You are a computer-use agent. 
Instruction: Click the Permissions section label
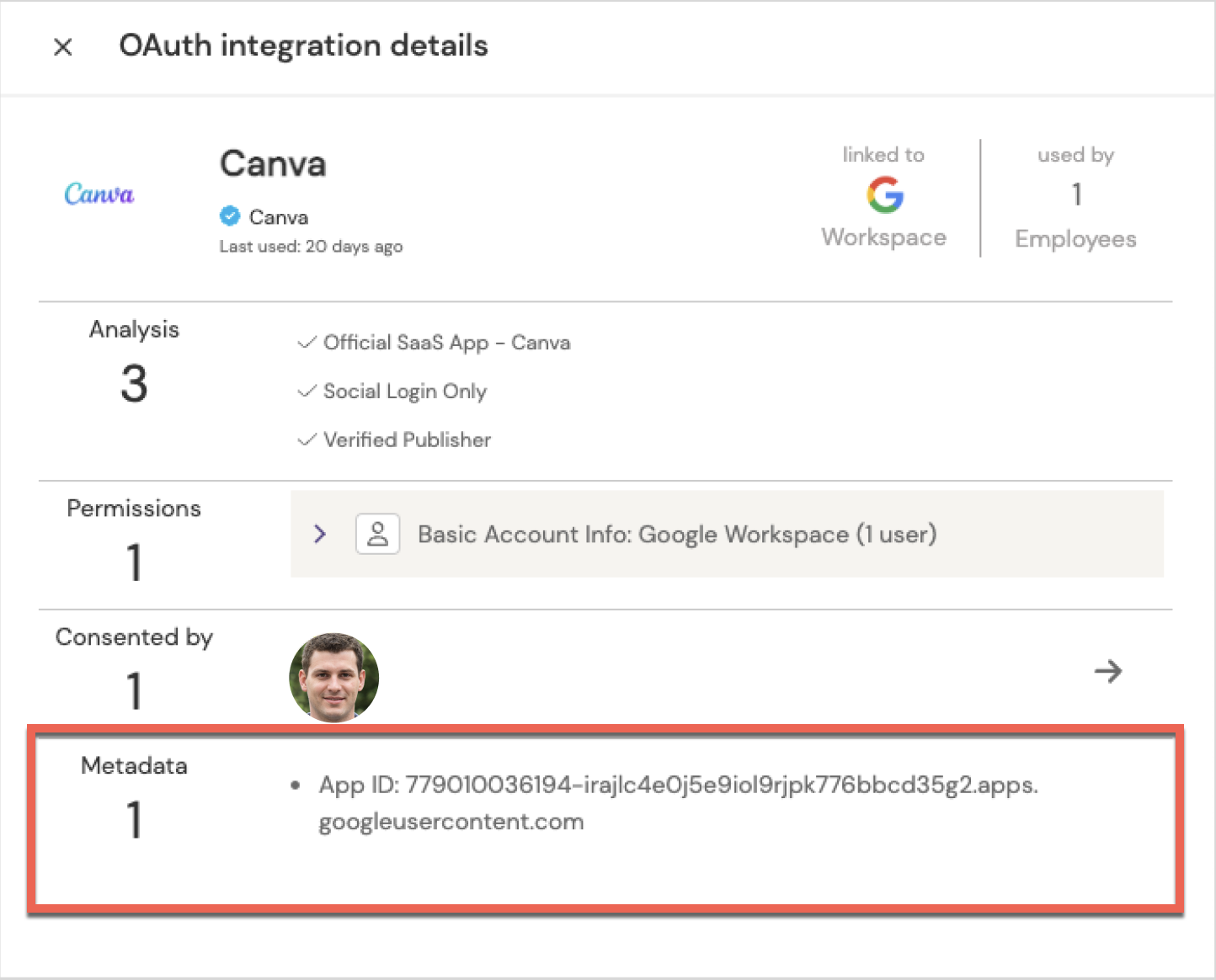[134, 509]
